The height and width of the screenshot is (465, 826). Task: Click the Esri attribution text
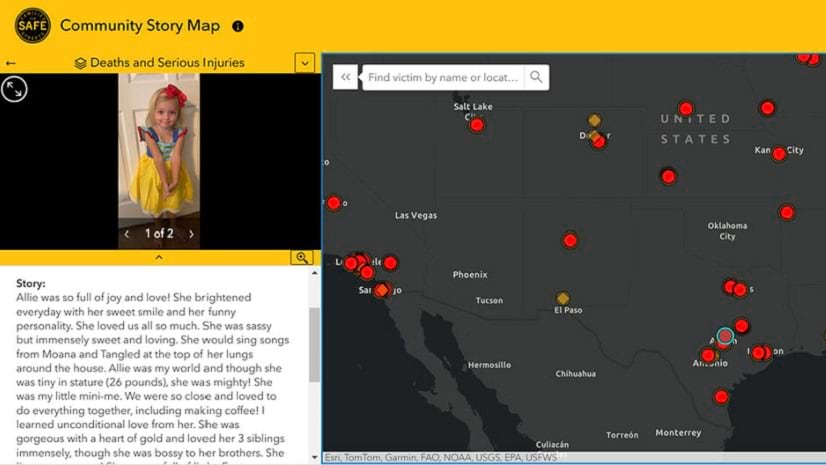(440, 457)
